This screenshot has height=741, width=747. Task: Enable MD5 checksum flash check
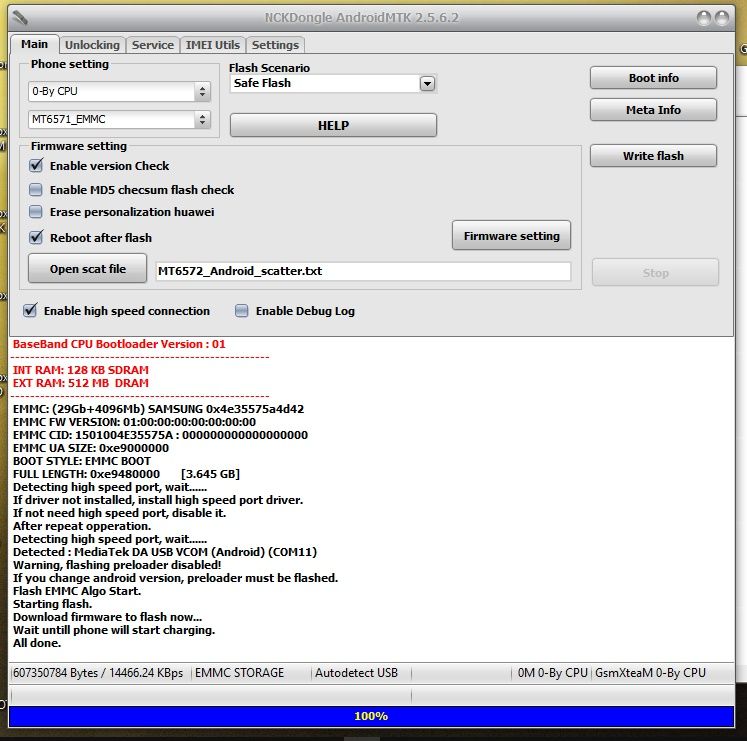tap(36, 190)
